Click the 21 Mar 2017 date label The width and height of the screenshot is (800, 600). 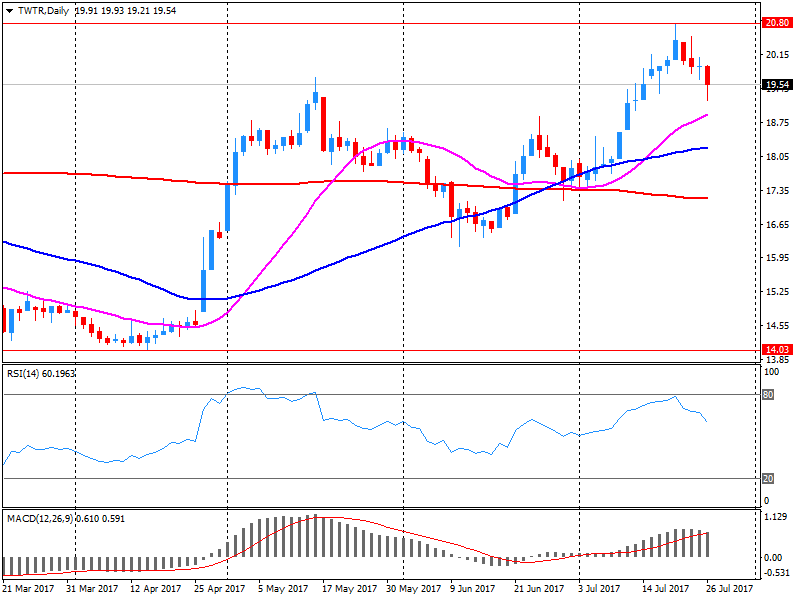[x=28, y=589]
